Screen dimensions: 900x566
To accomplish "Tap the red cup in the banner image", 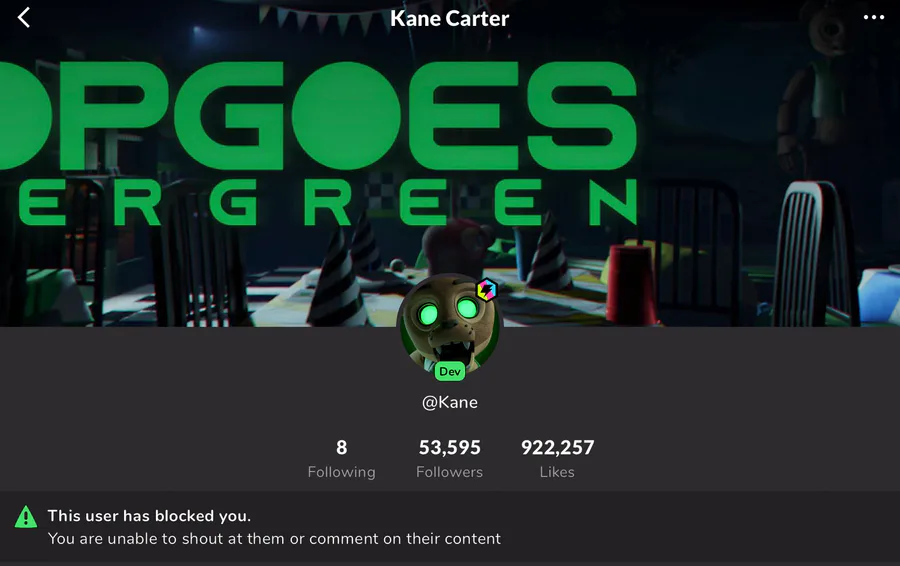I will click(x=631, y=284).
